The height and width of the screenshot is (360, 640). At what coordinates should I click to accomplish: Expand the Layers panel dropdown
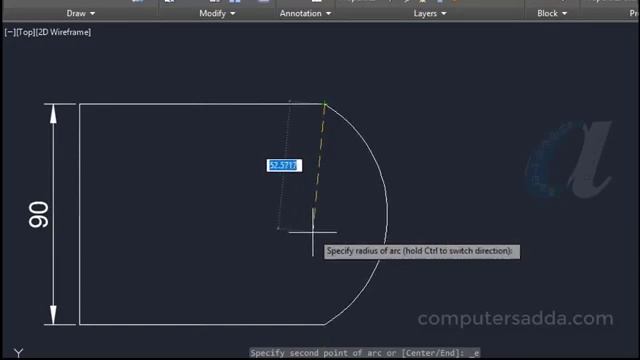pos(430,13)
